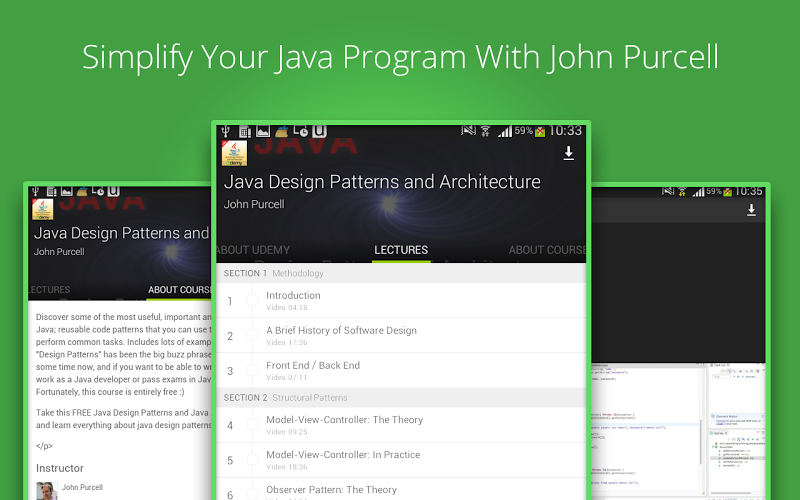
Task: Open instructor John Purcell profile photo
Action: pos(46,491)
